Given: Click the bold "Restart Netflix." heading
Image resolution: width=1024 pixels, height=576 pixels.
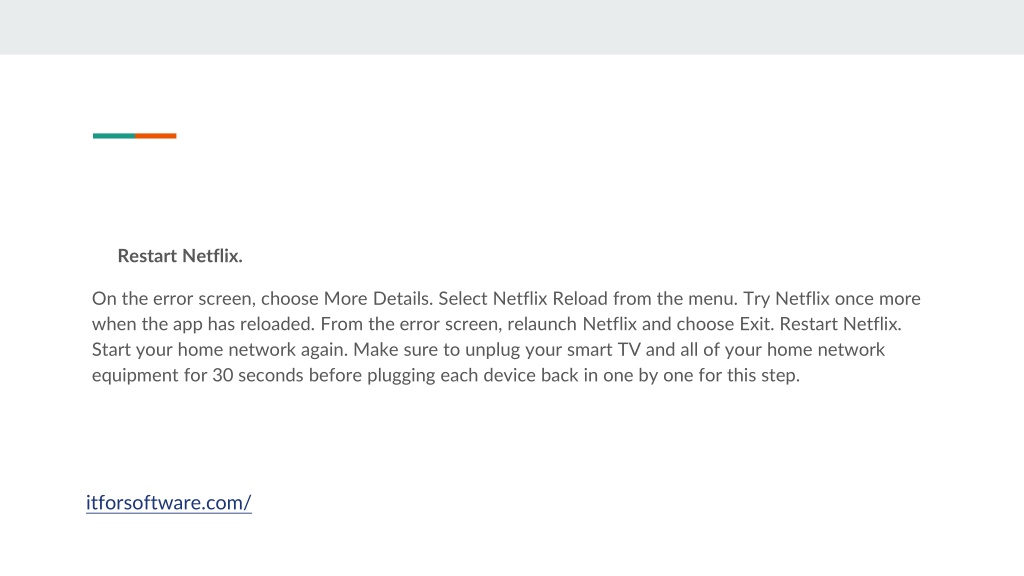Looking at the screenshot, I should point(180,256).
